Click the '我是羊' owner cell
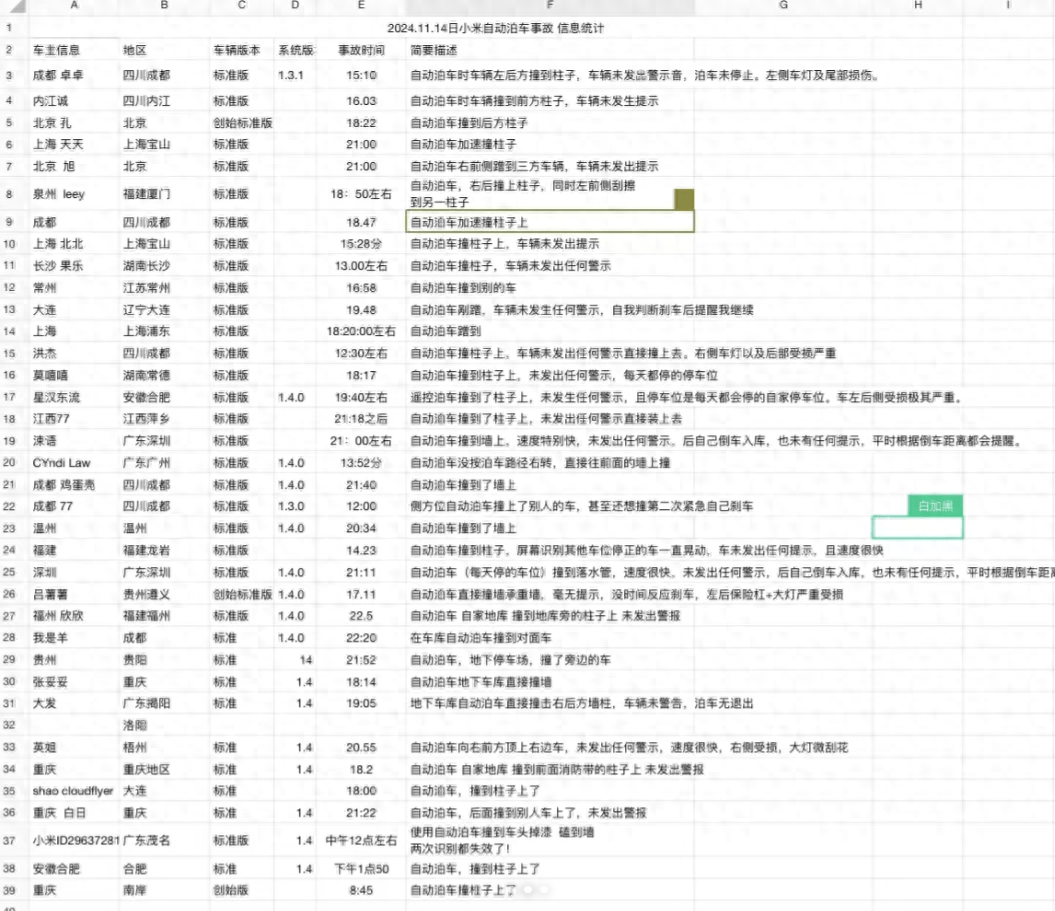 click(x=50, y=639)
